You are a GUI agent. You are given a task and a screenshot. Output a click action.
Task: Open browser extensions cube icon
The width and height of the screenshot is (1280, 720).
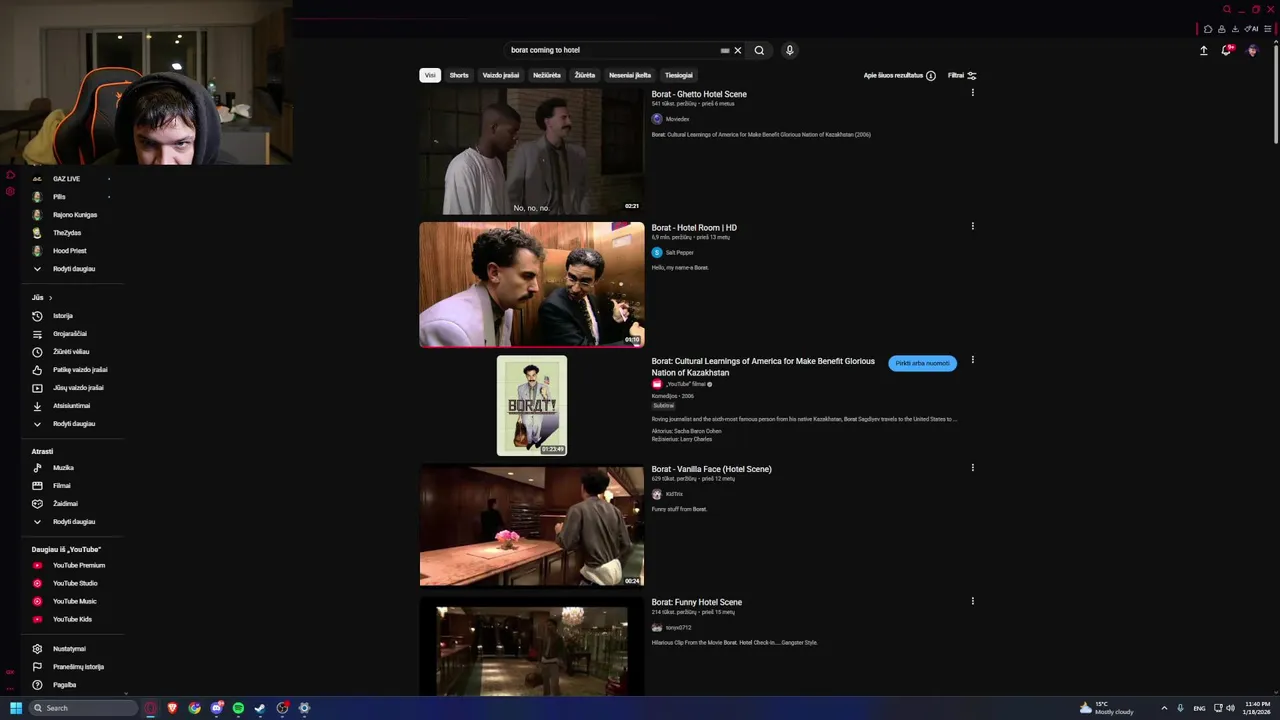pos(1208,29)
